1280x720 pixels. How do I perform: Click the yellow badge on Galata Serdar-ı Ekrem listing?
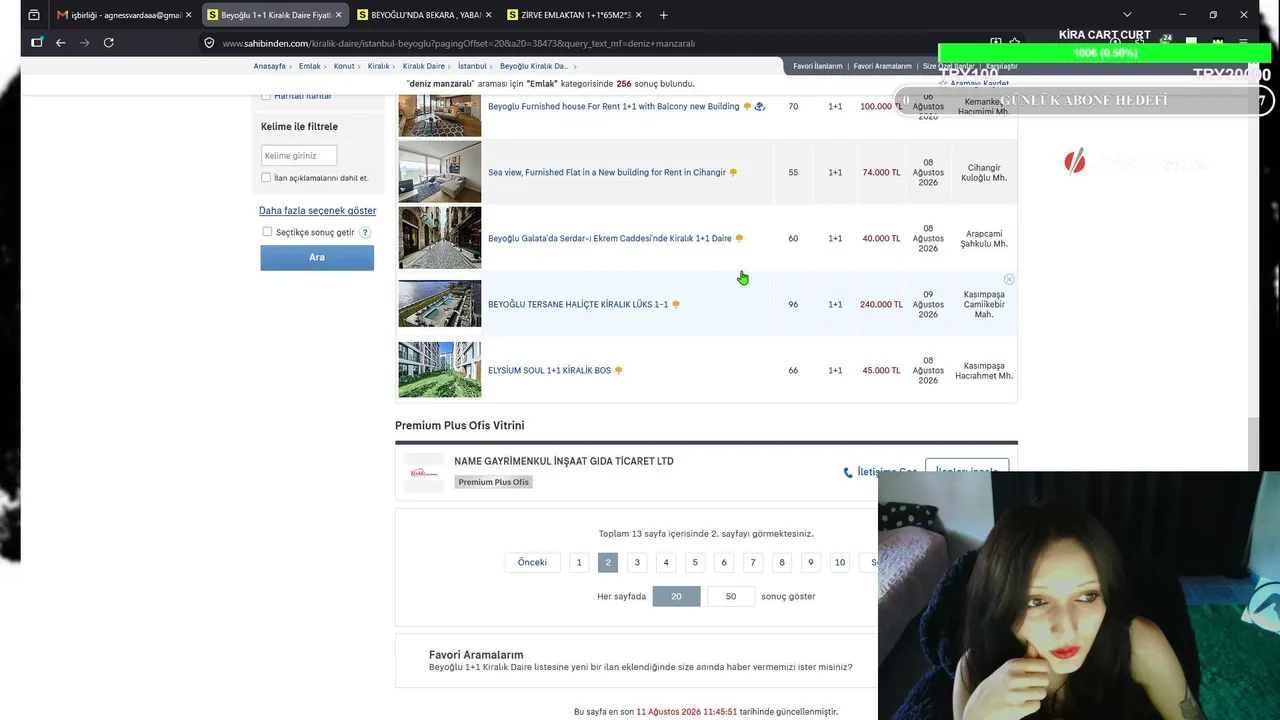tap(739, 239)
